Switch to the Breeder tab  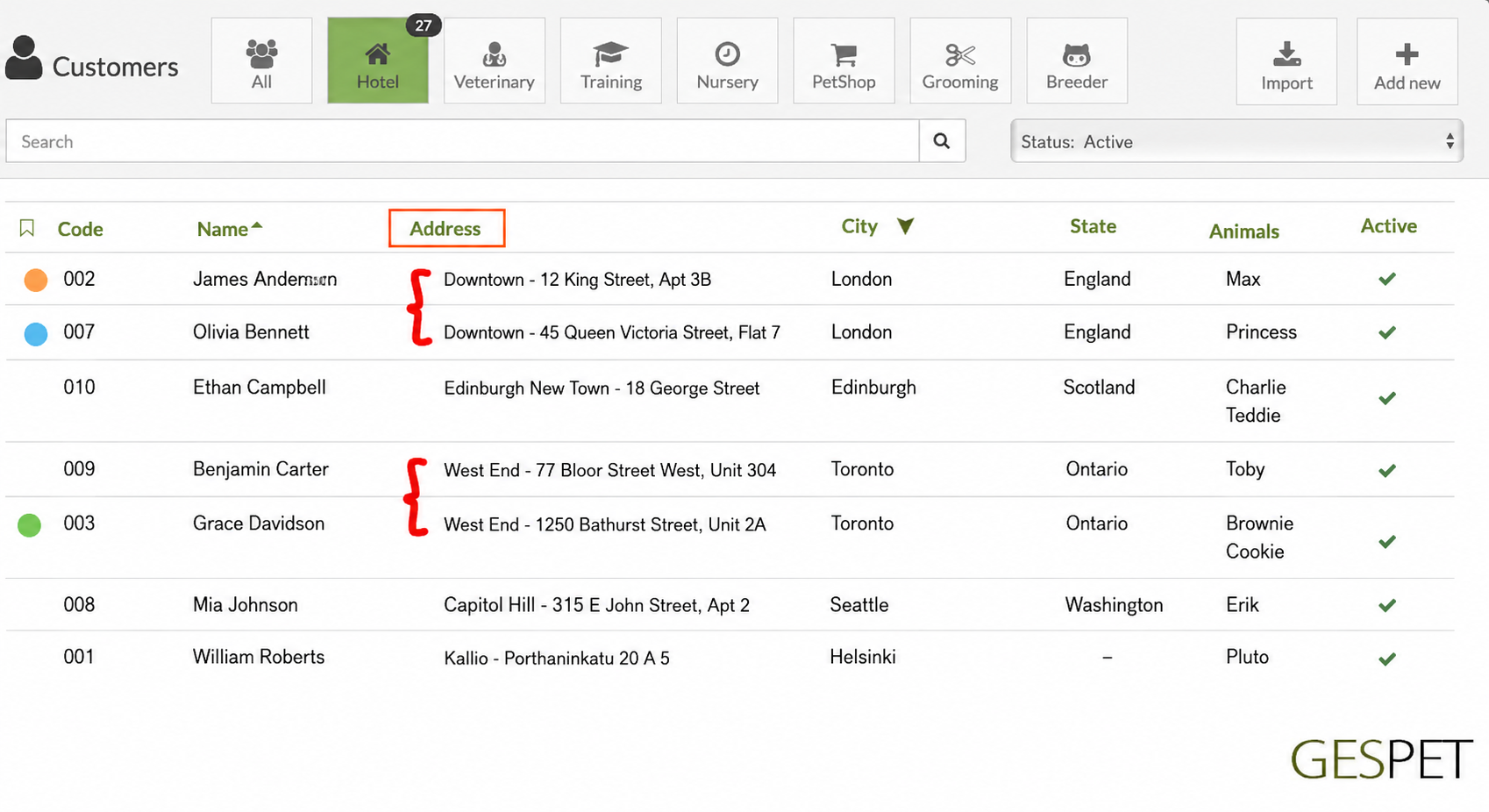tap(1077, 61)
